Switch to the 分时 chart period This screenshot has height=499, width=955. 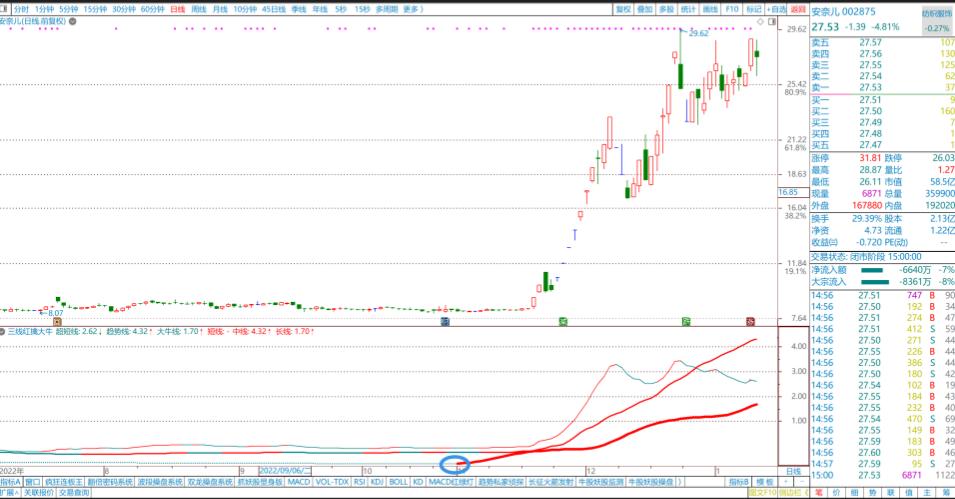pyautogui.click(x=21, y=9)
